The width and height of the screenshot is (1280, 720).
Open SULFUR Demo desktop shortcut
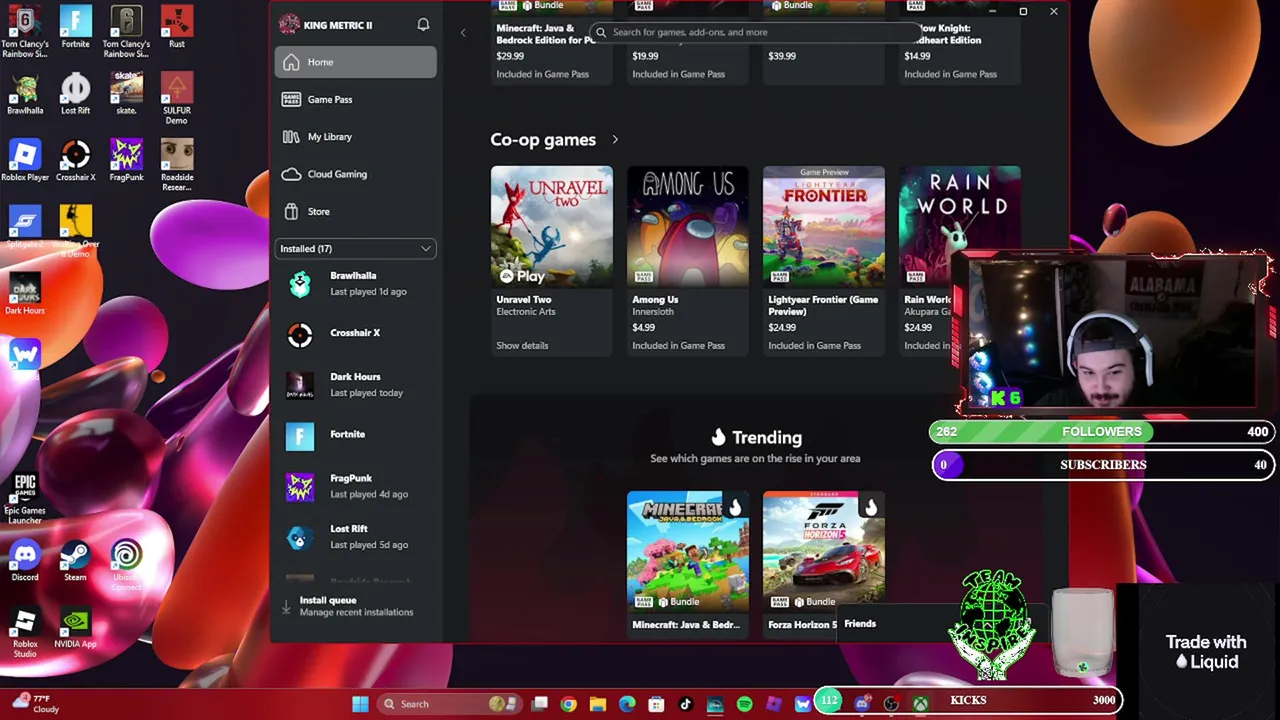click(x=177, y=99)
